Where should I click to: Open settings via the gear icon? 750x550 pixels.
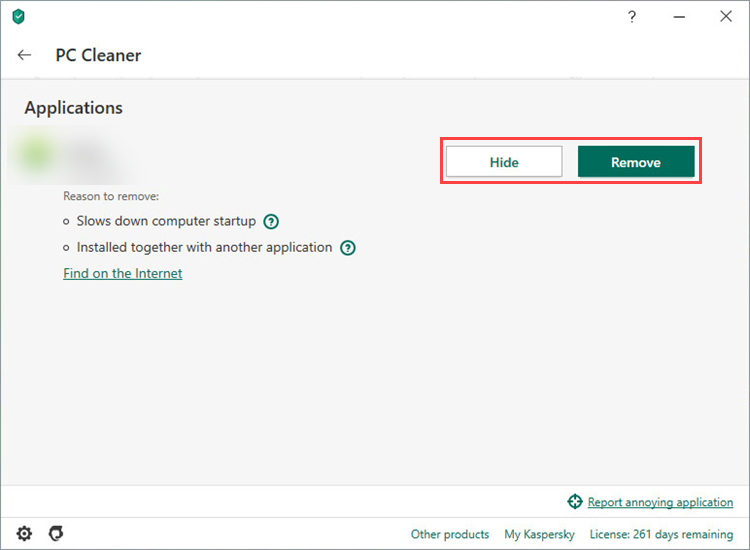click(x=24, y=533)
